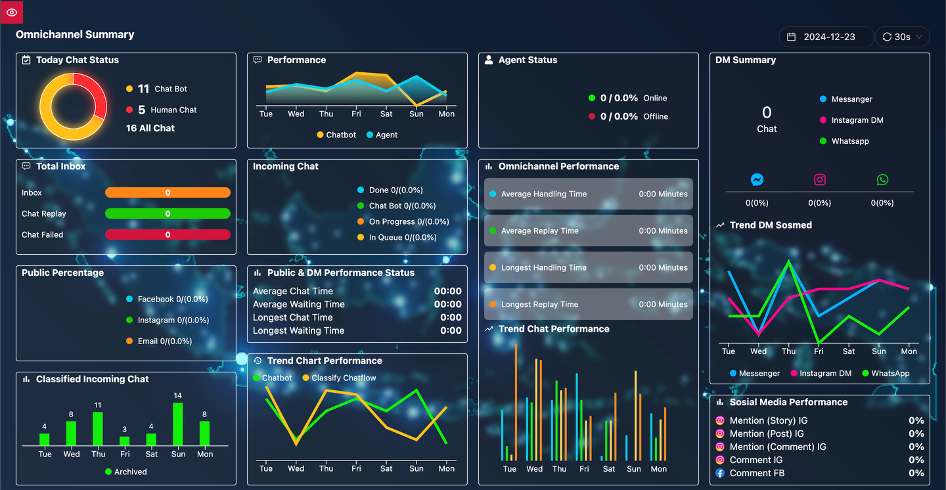Click the Today Chat Status clipboard icon
Image resolution: width=946 pixels, height=490 pixels.
(27, 60)
